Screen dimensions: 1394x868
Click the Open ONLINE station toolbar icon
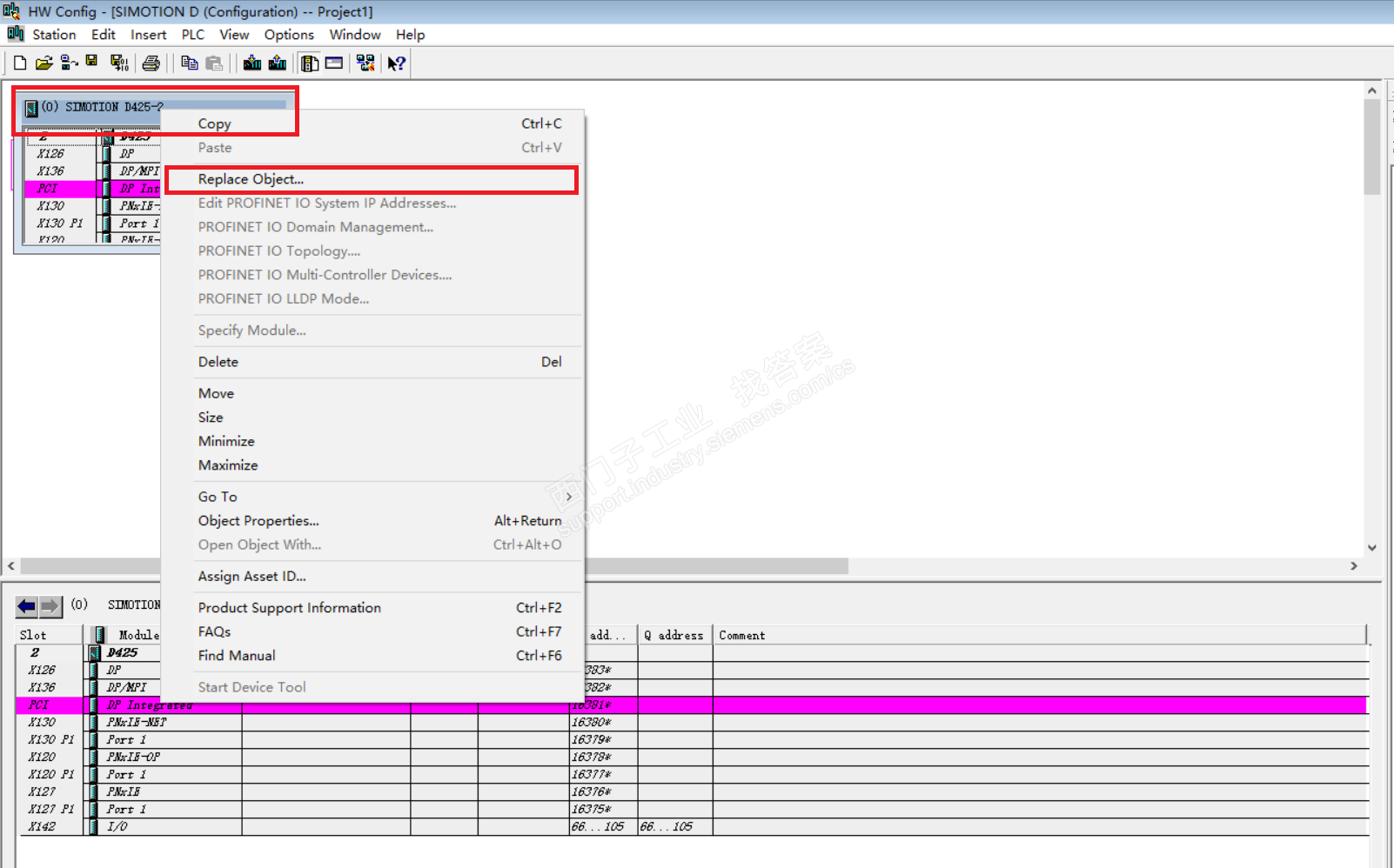[x=70, y=63]
